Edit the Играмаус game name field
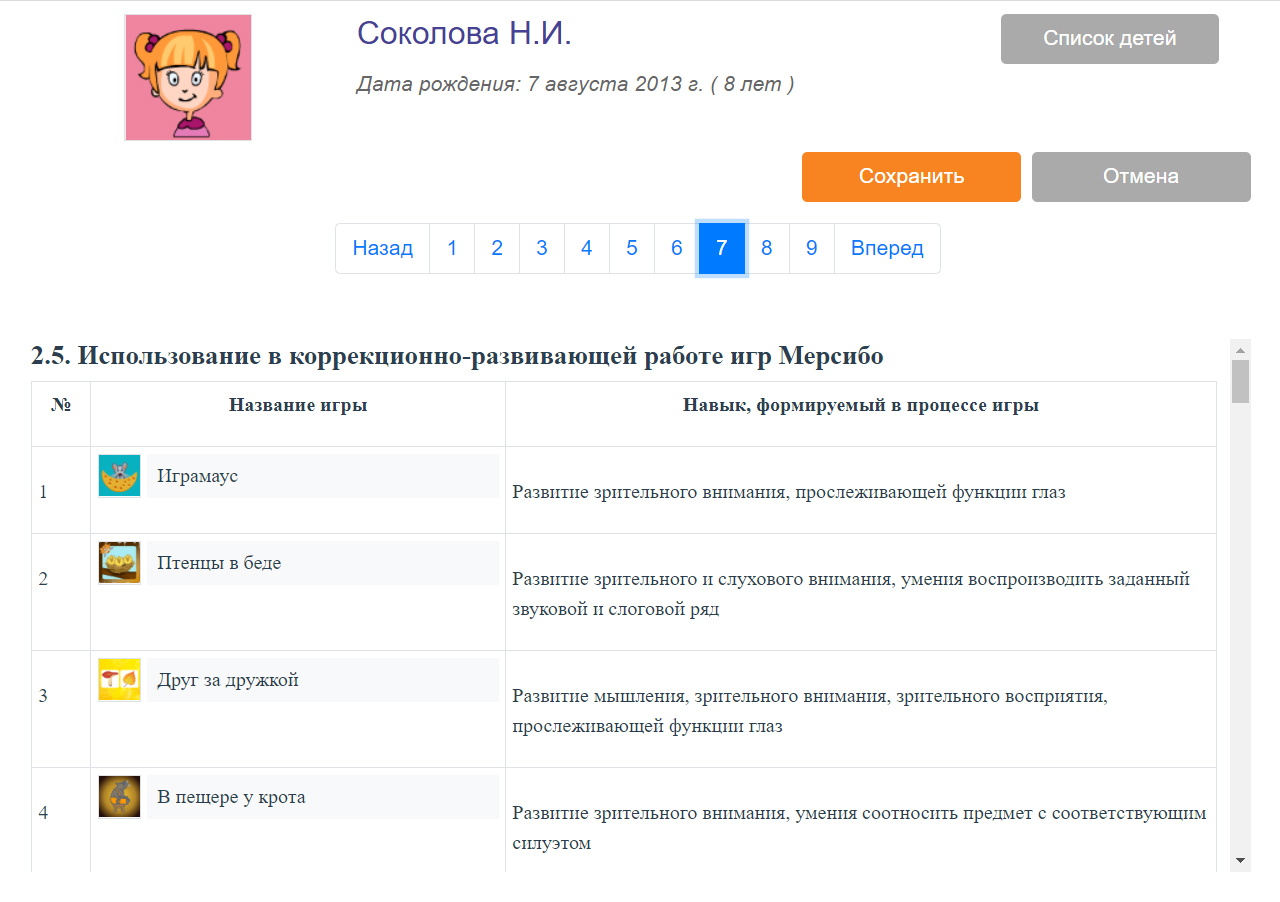Image resolution: width=1280 pixels, height=902 pixels. (x=322, y=476)
